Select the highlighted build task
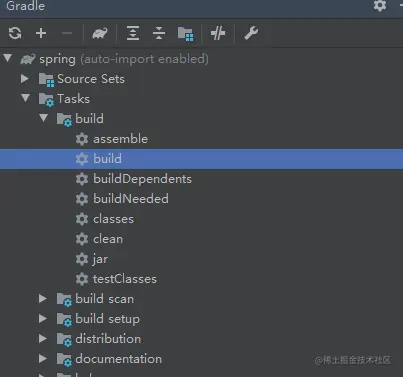Image resolution: width=403 pixels, height=377 pixels. pyautogui.click(x=201, y=159)
